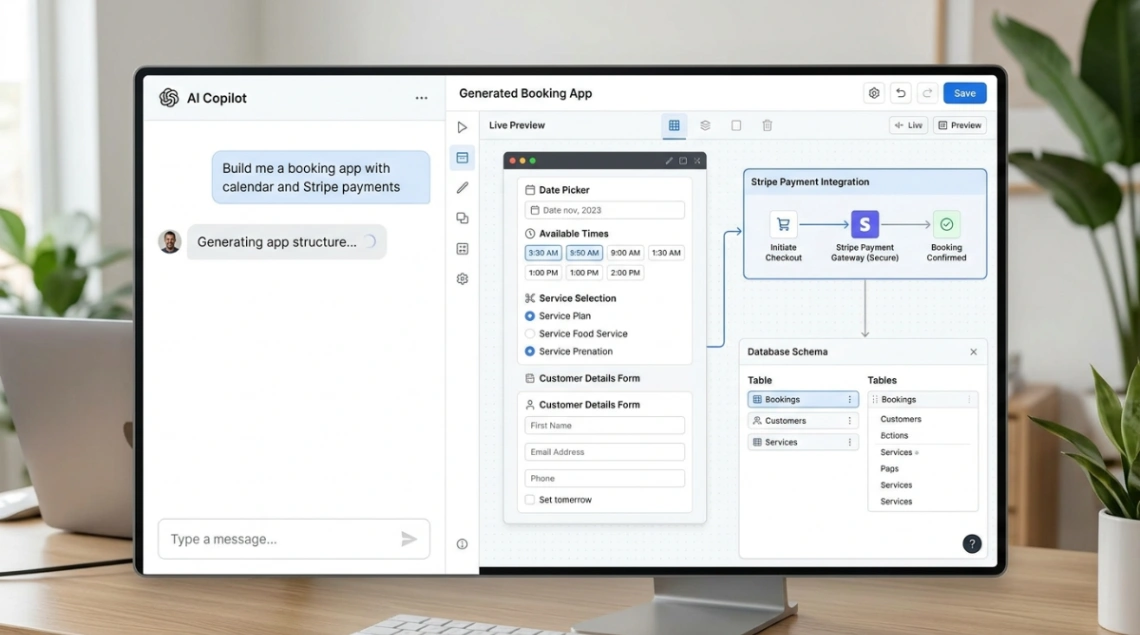The height and width of the screenshot is (635, 1140).
Task: Select the Services table entry on left
Action: pyautogui.click(x=803, y=442)
